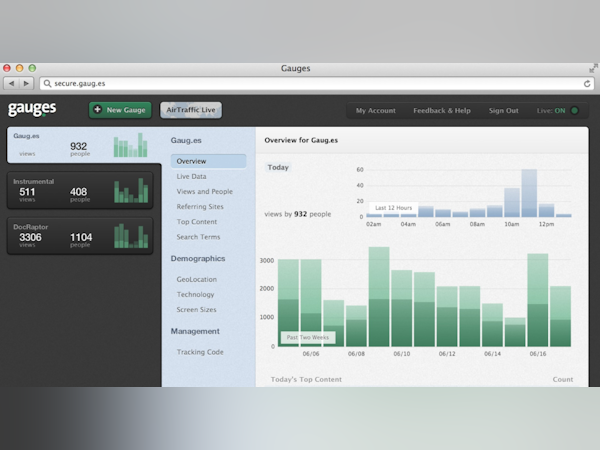The image size is (600, 450).
Task: Click the Today label
Action: point(278,167)
